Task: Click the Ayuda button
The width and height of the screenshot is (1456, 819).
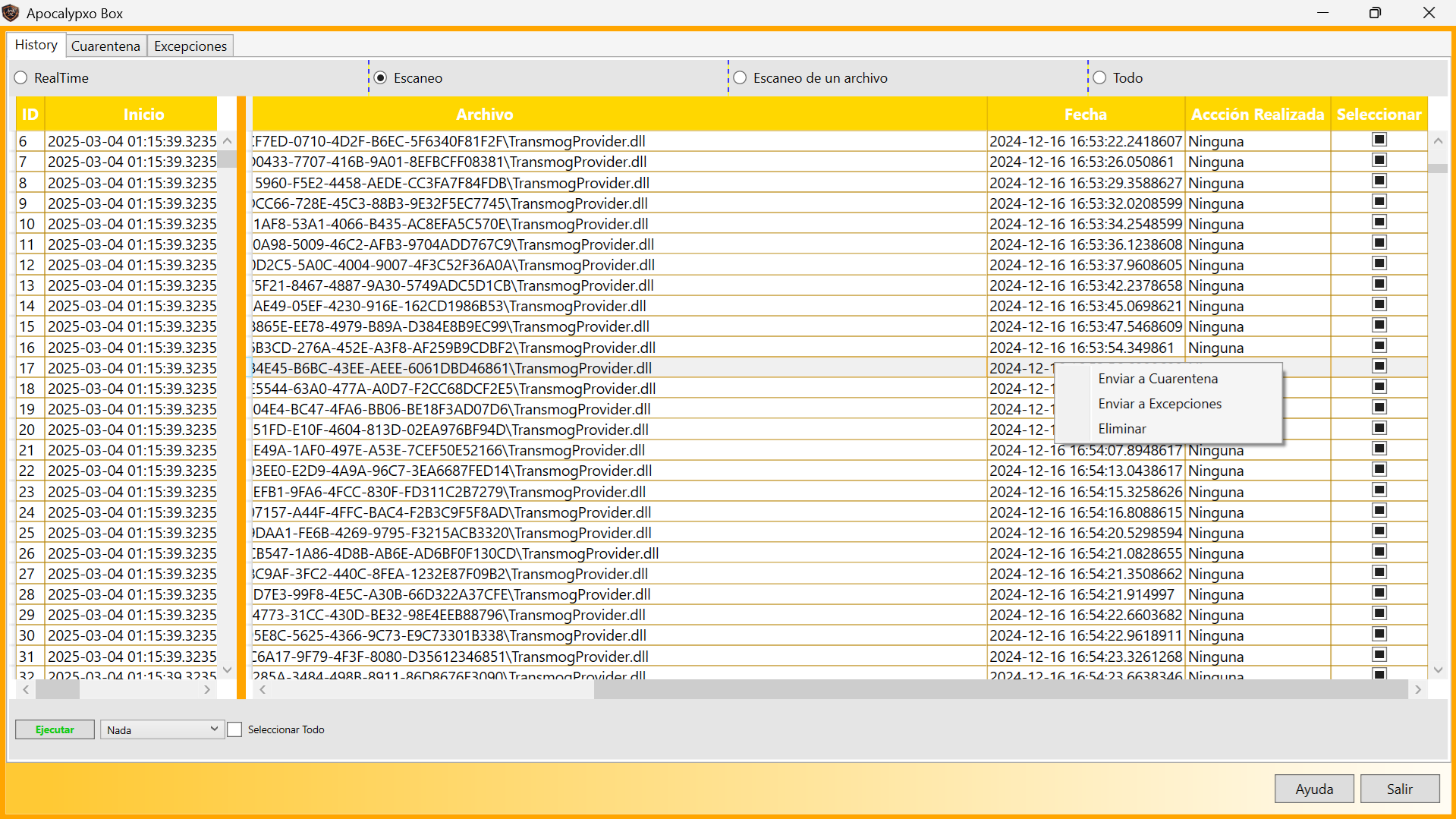Action: tap(1313, 789)
